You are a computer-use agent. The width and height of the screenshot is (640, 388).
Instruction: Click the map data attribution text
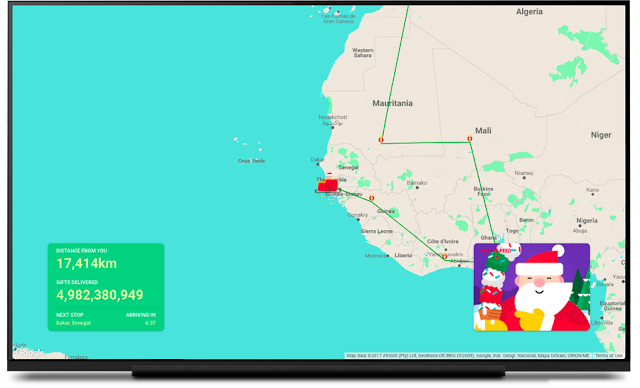coord(468,355)
